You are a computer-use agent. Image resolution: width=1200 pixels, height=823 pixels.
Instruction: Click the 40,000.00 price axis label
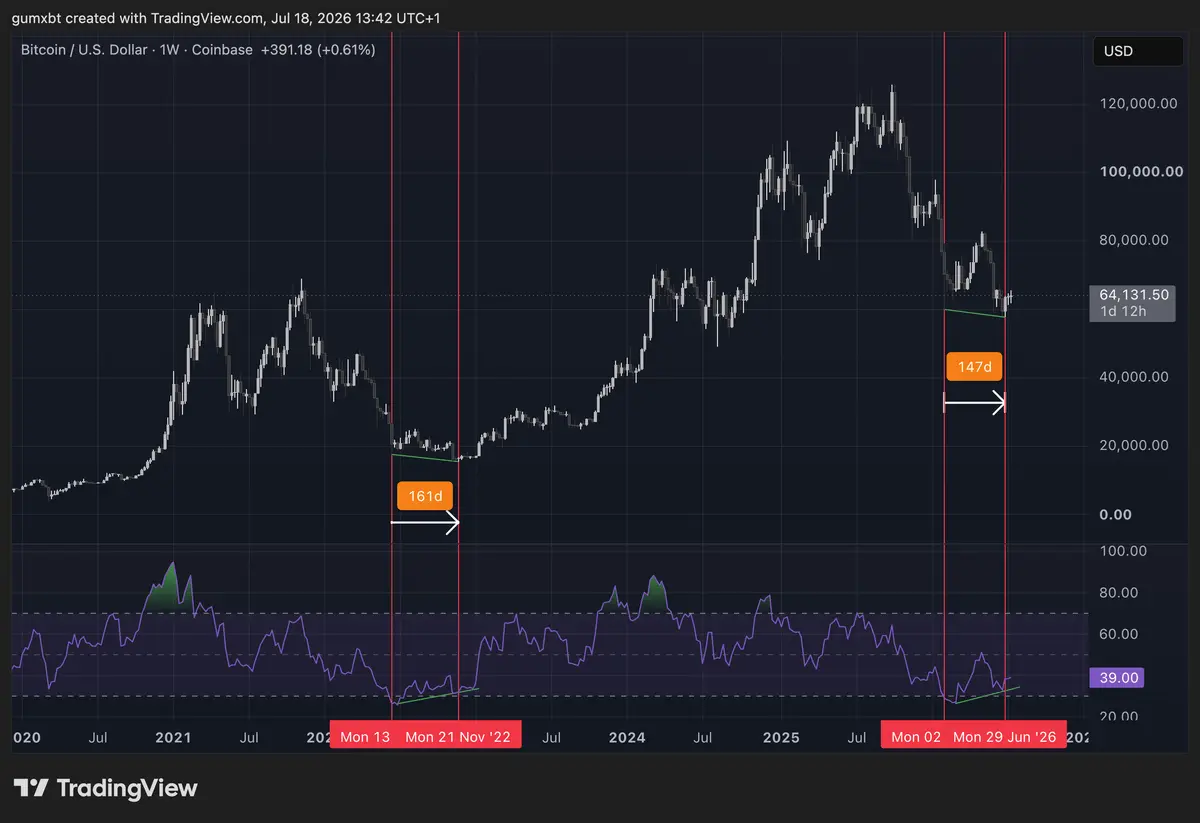coord(1134,377)
